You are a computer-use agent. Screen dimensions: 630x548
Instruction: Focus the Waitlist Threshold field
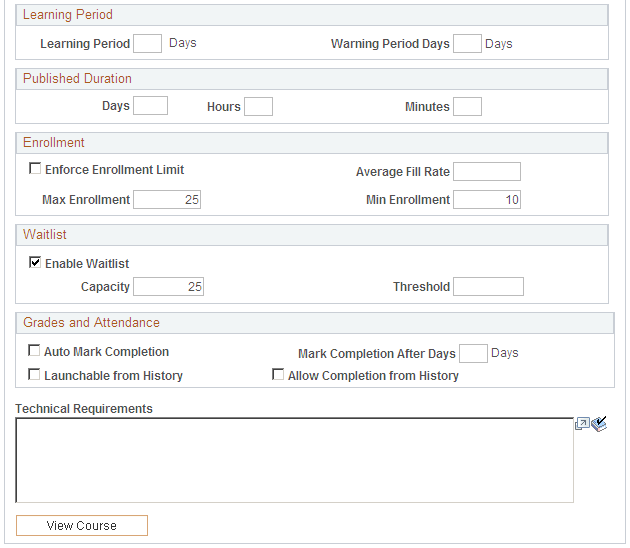click(x=489, y=286)
